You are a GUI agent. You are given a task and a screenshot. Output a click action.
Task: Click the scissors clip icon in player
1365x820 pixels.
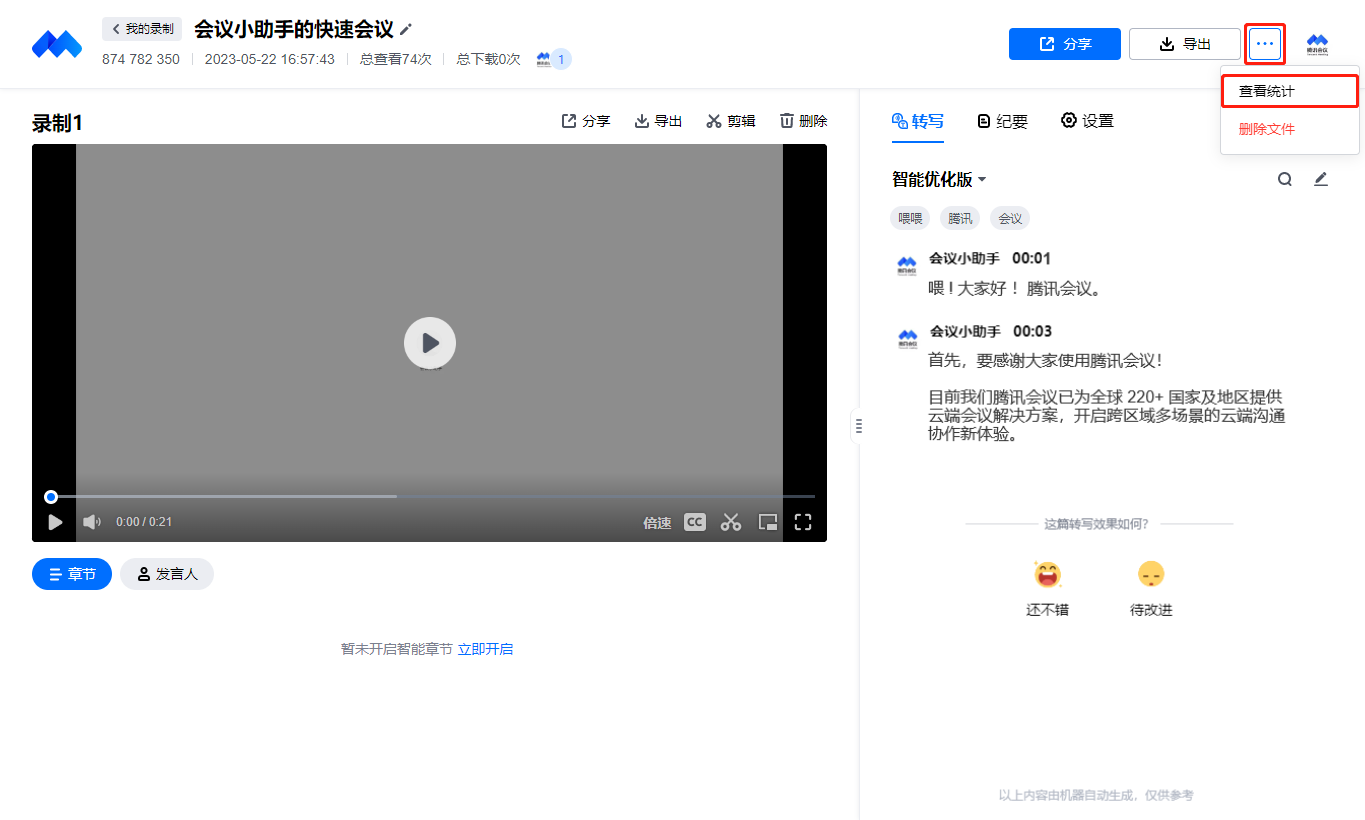click(731, 521)
